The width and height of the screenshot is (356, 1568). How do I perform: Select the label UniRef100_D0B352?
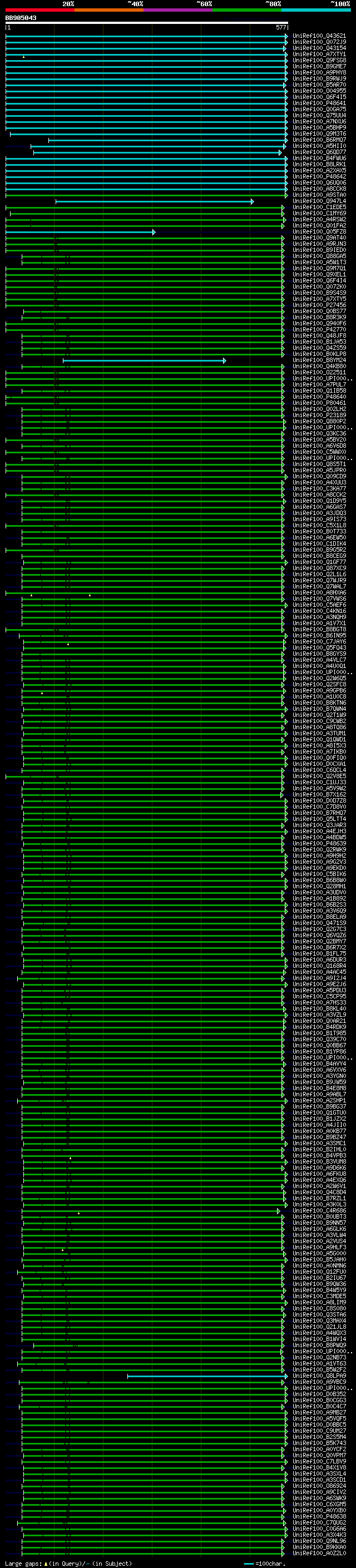(x=319, y=1394)
